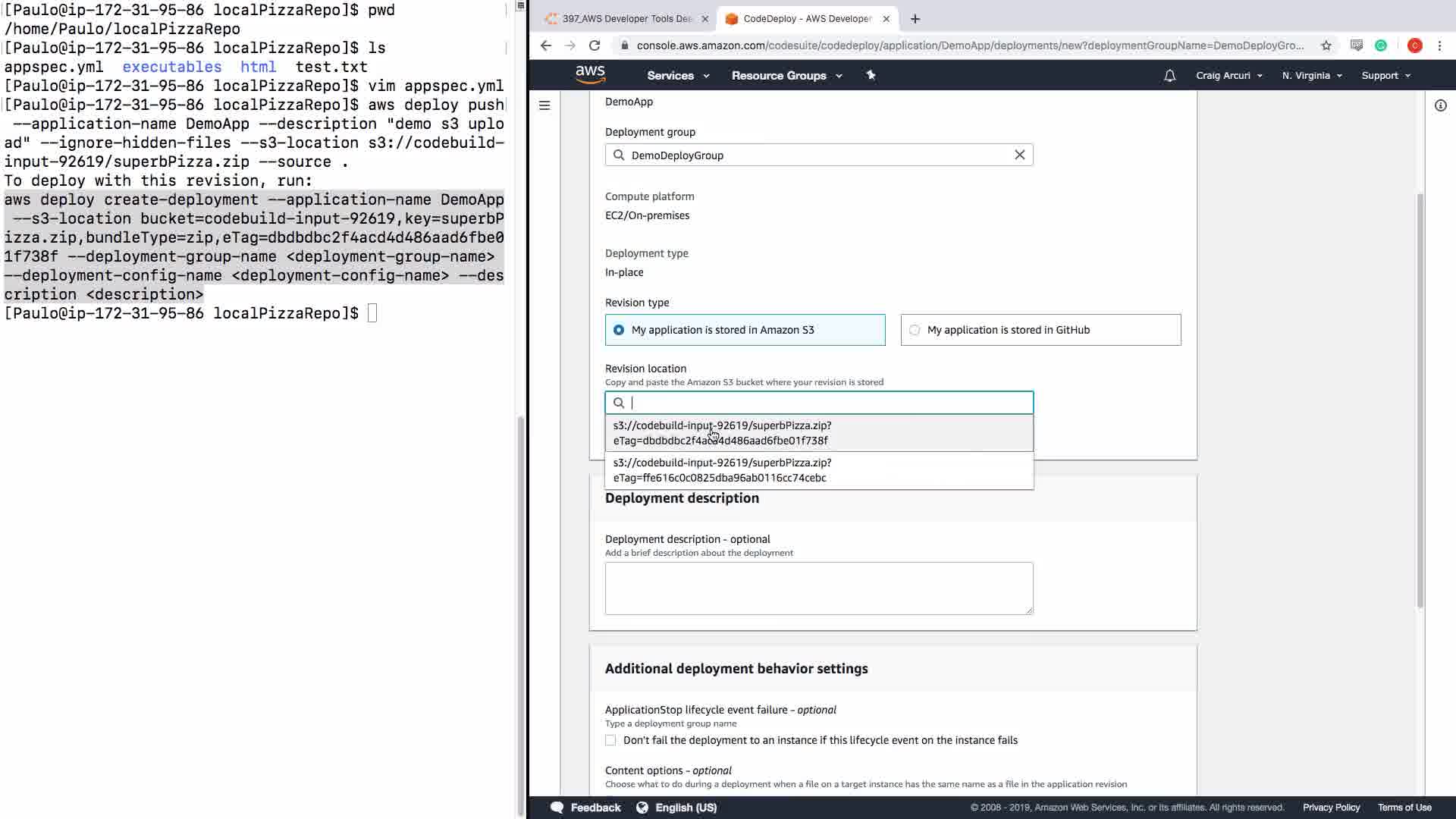The height and width of the screenshot is (819, 1456).
Task: Bookmark this page with the star icon
Action: (x=1326, y=45)
